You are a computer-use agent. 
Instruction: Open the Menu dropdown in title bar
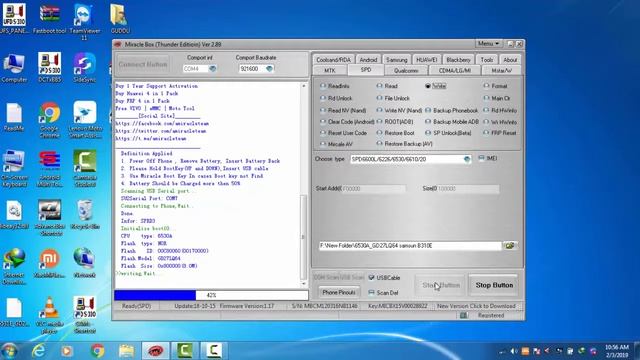click(x=488, y=43)
